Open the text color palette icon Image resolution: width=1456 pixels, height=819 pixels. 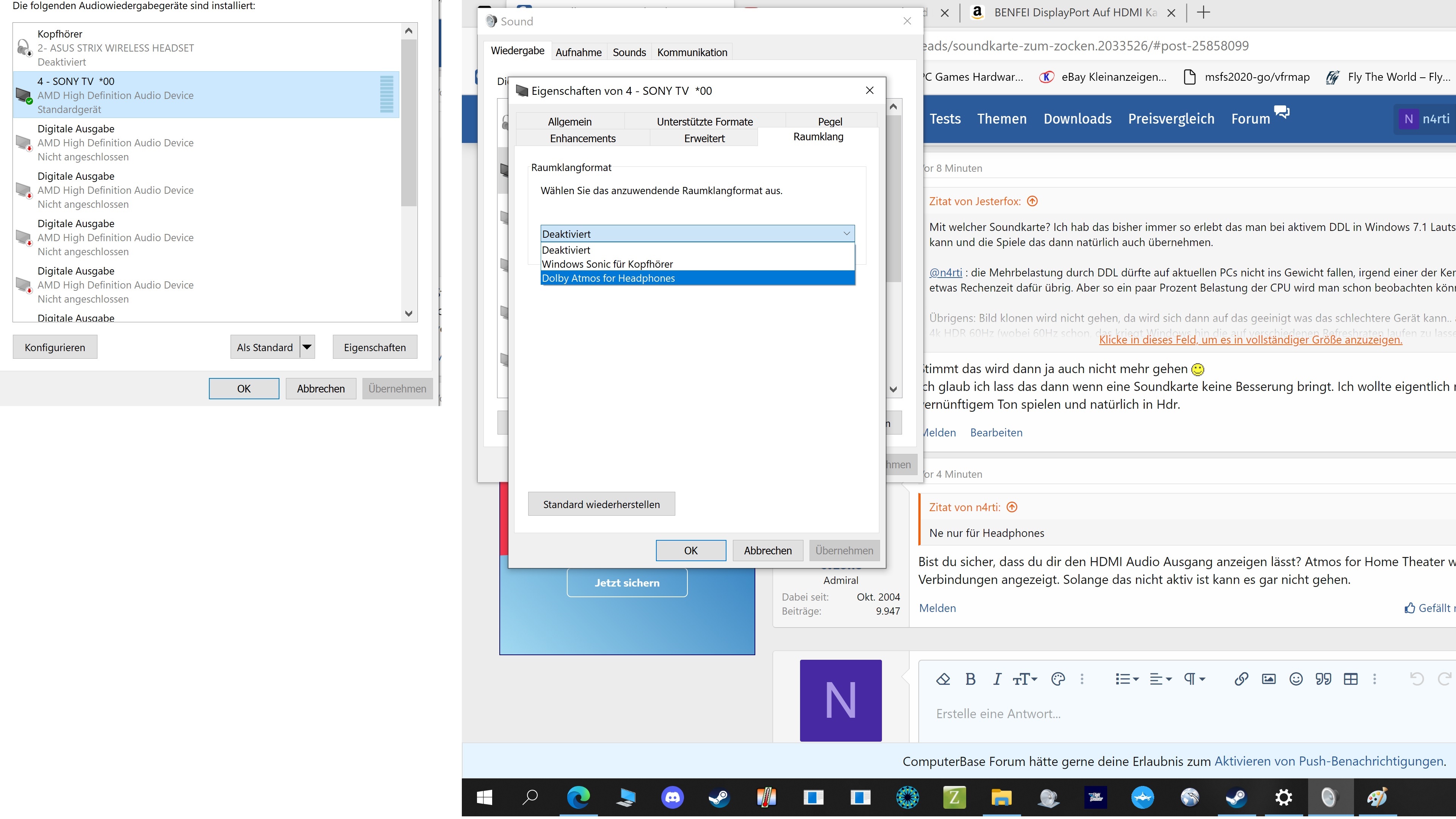tap(1057, 679)
